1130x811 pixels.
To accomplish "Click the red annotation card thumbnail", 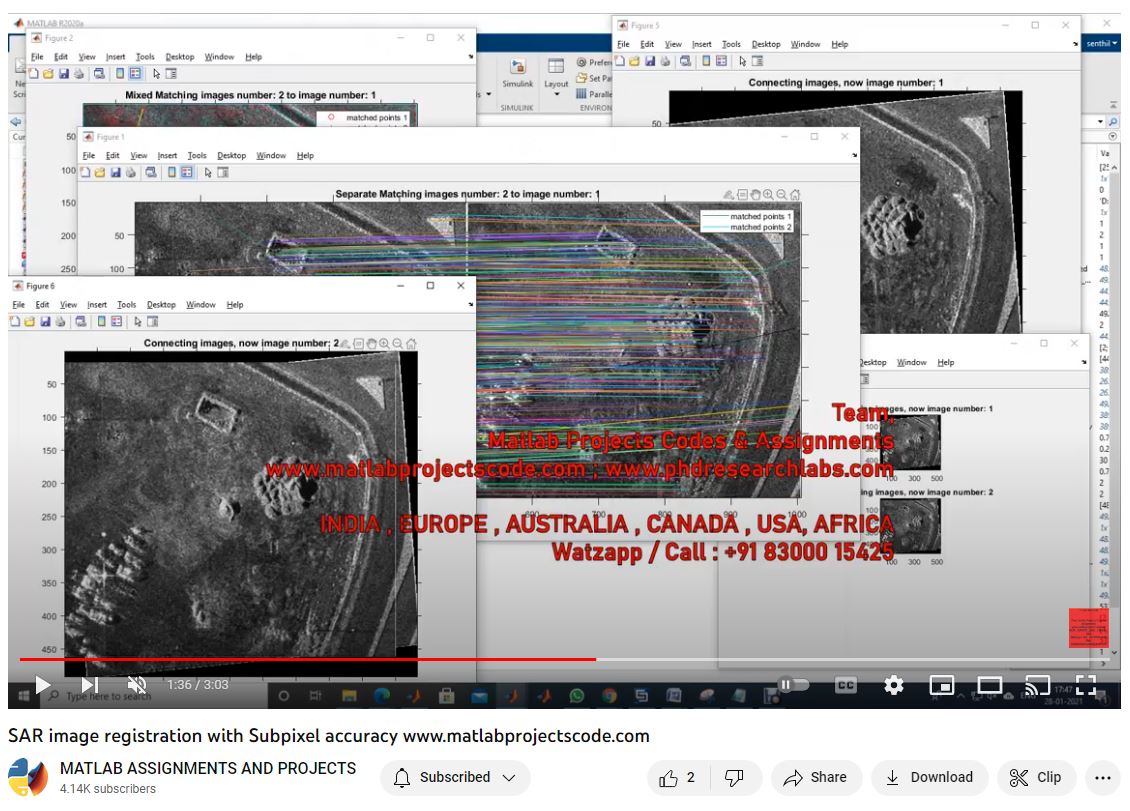I will pyautogui.click(x=1088, y=628).
